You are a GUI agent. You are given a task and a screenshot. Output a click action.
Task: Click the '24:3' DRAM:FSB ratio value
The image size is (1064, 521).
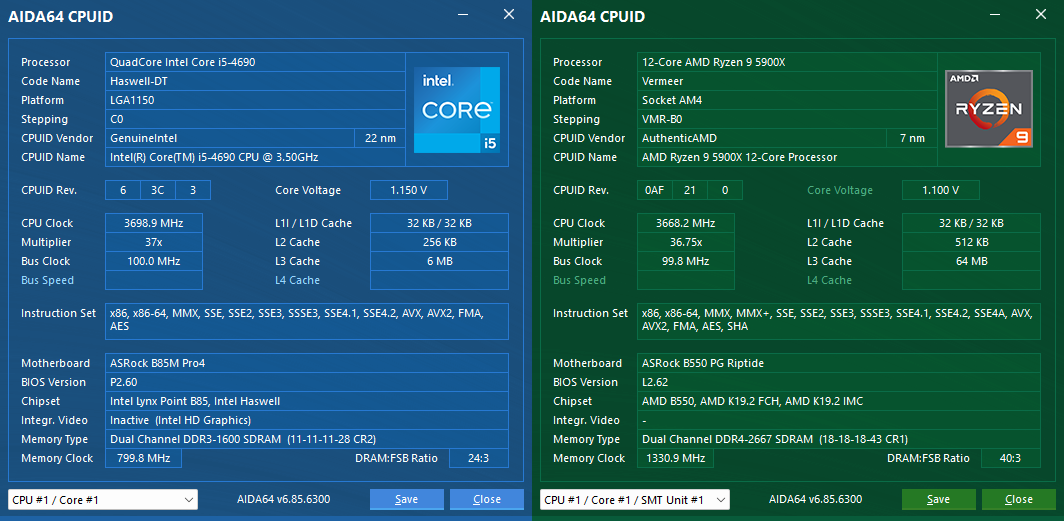click(478, 458)
